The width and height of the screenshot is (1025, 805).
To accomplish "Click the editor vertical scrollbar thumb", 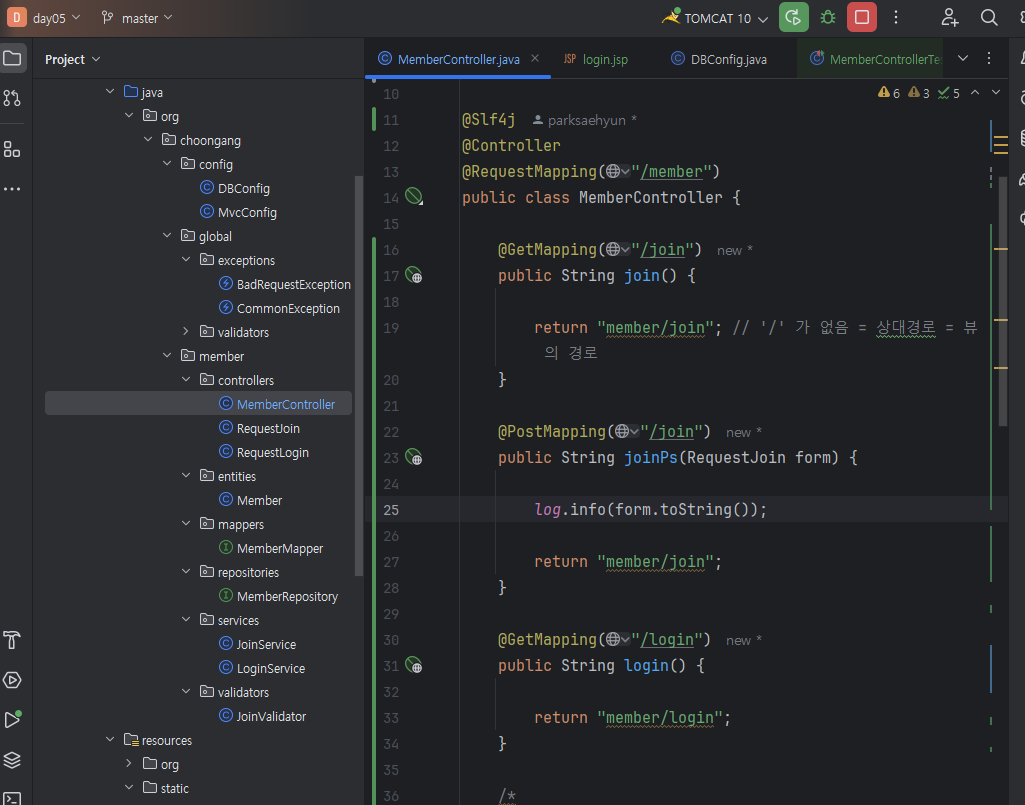I will [1003, 301].
